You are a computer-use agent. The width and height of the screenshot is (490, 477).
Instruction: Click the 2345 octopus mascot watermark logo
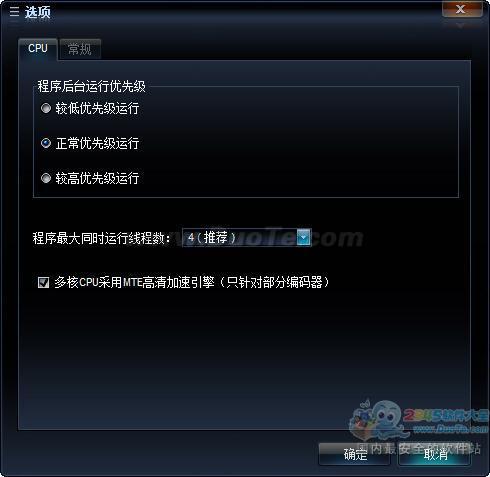point(380,419)
